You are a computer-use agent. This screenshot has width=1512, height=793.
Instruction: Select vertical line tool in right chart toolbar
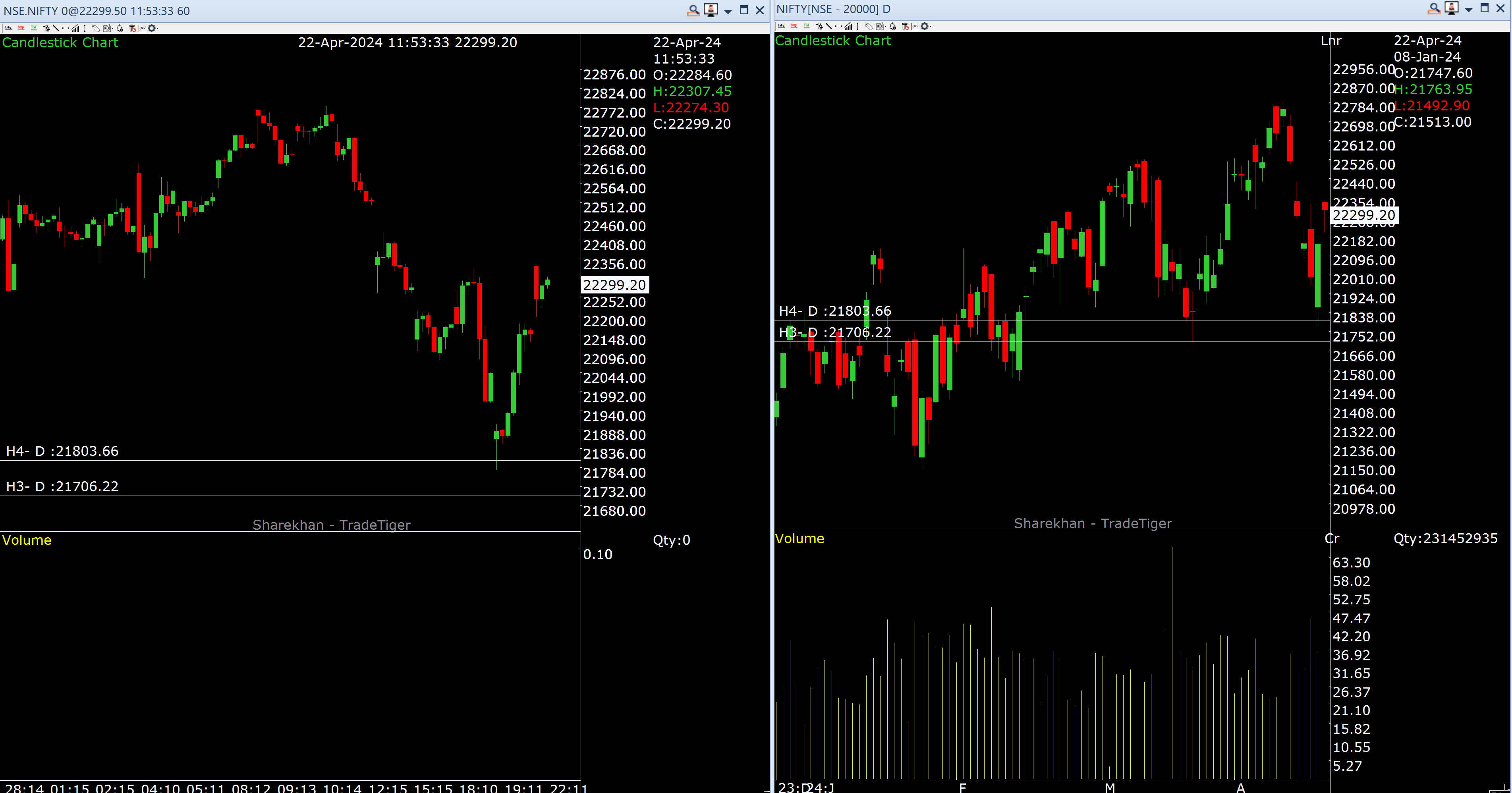click(x=858, y=27)
